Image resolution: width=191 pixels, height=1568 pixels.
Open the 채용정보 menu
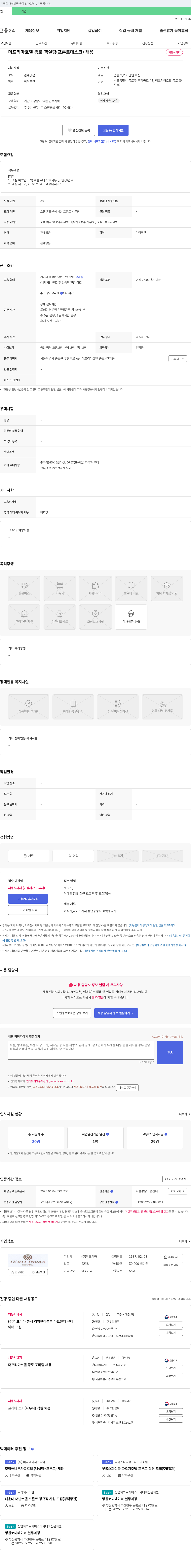(32, 30)
